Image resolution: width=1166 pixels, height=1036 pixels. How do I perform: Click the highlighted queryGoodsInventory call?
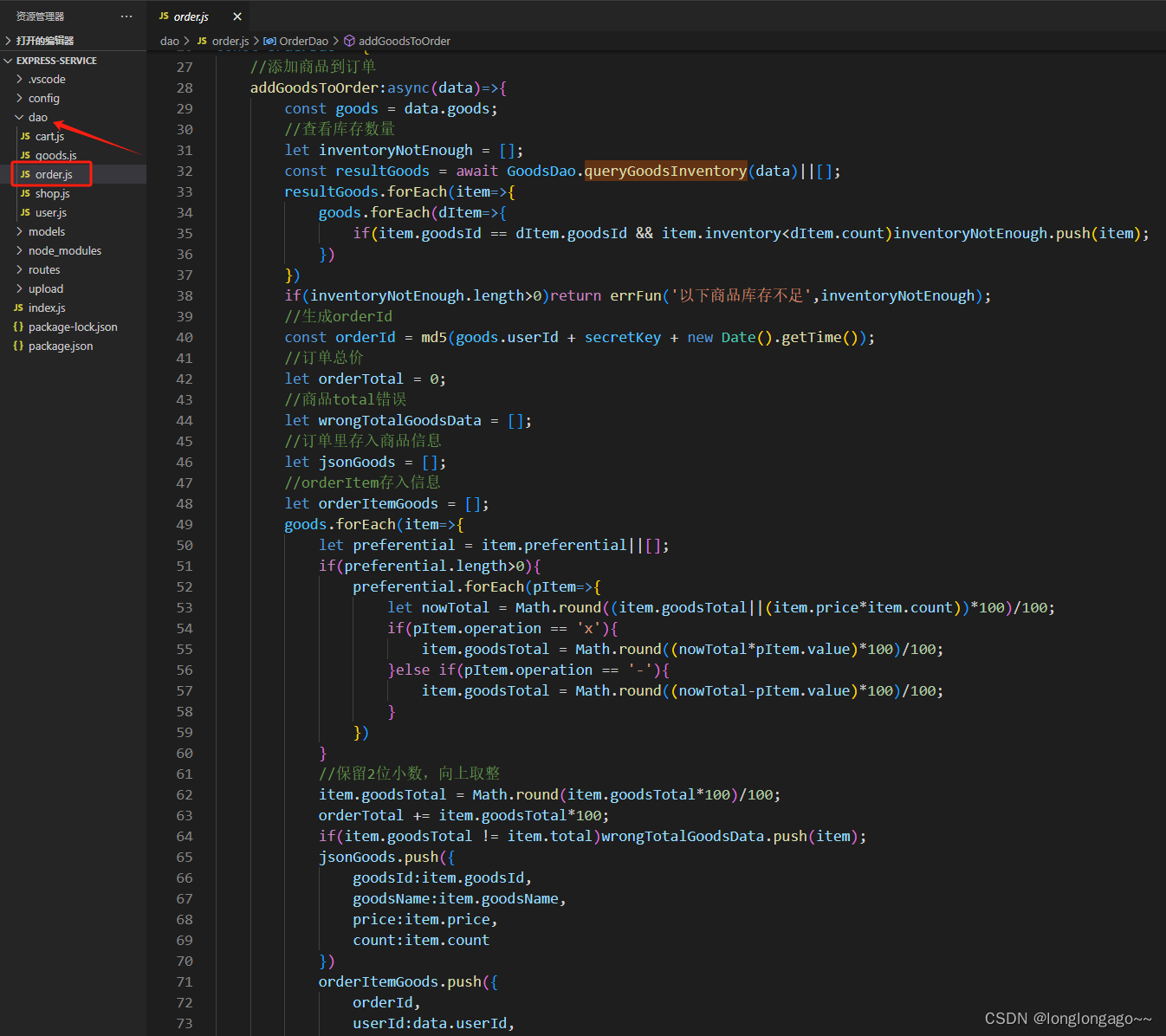(665, 171)
